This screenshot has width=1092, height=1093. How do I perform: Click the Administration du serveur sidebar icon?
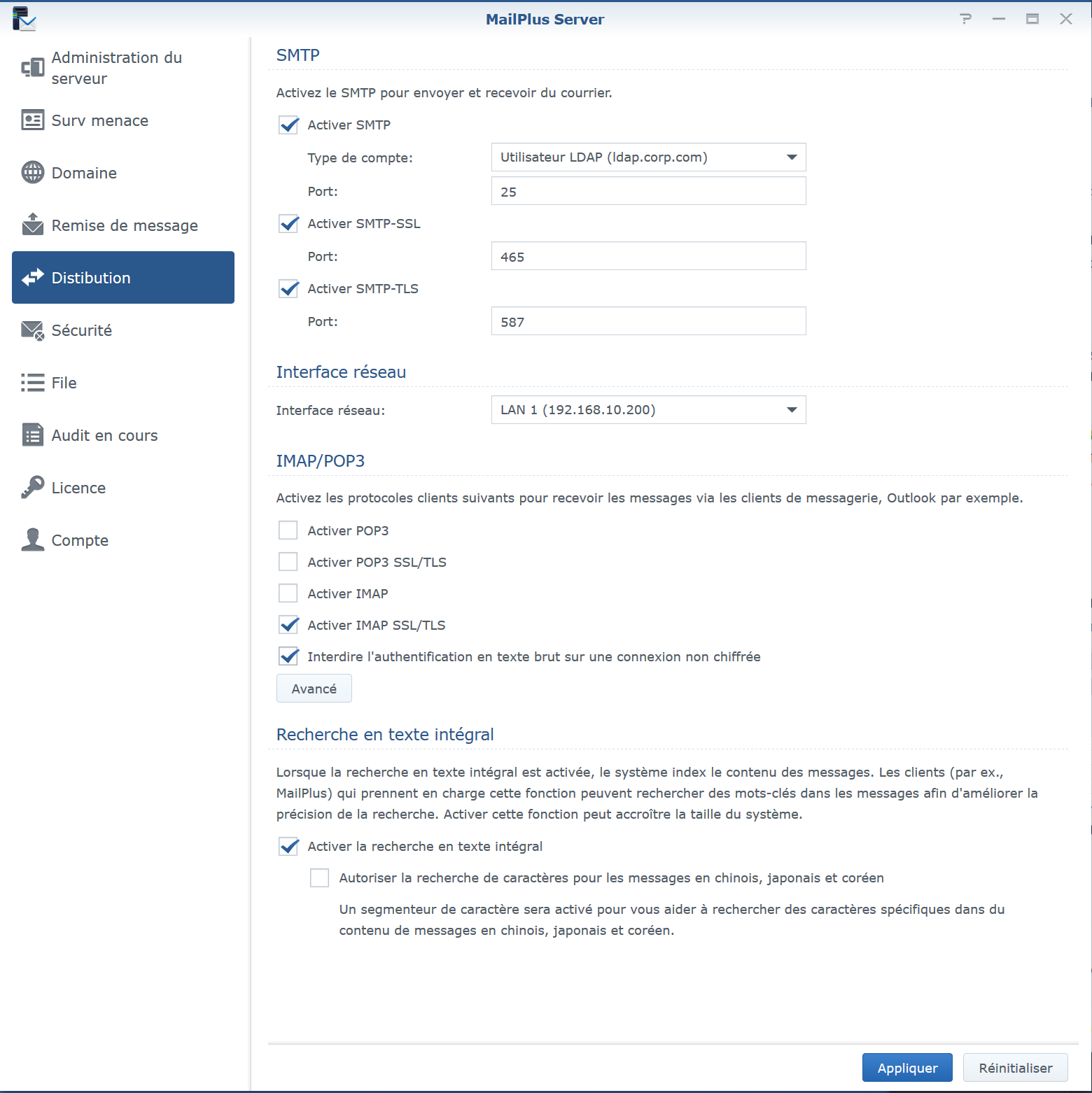(x=32, y=68)
